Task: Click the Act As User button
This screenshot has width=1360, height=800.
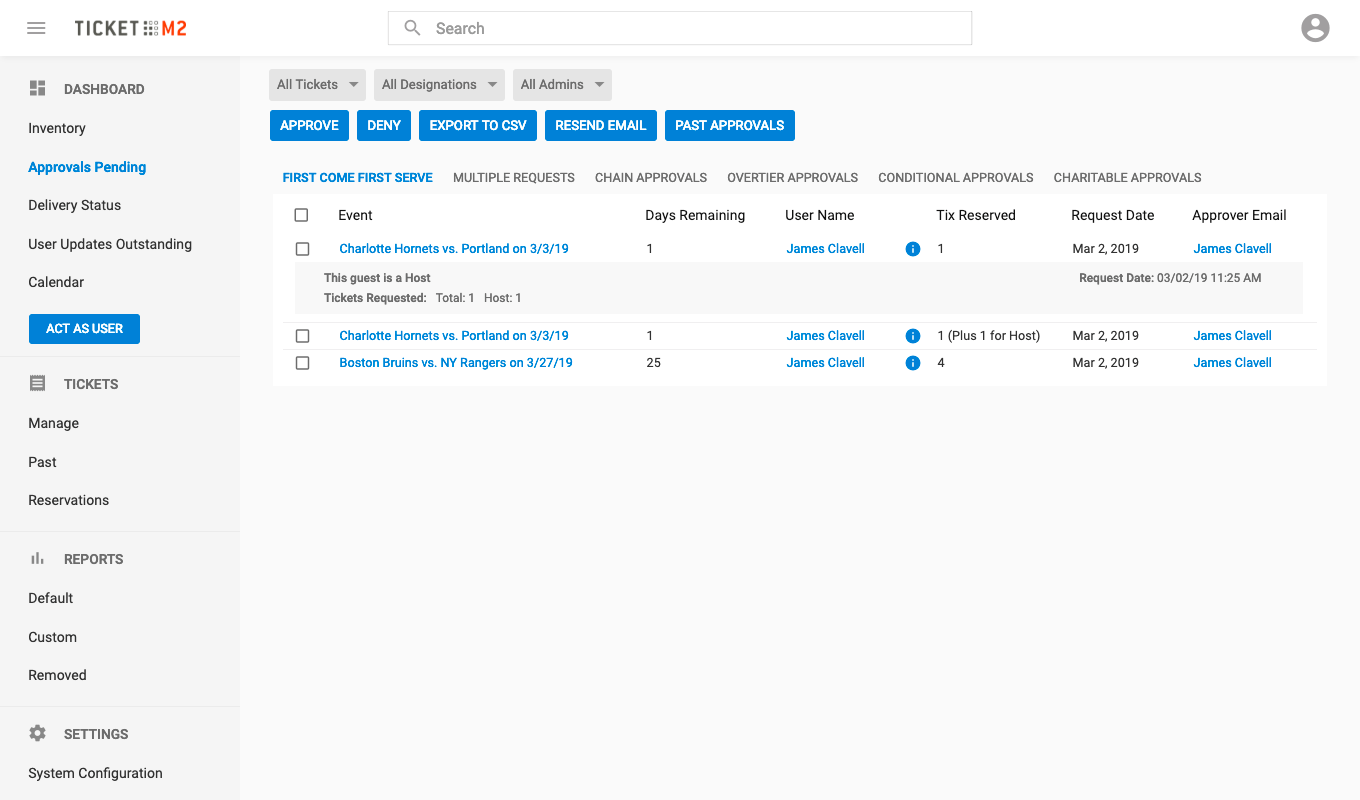Action: click(85, 329)
